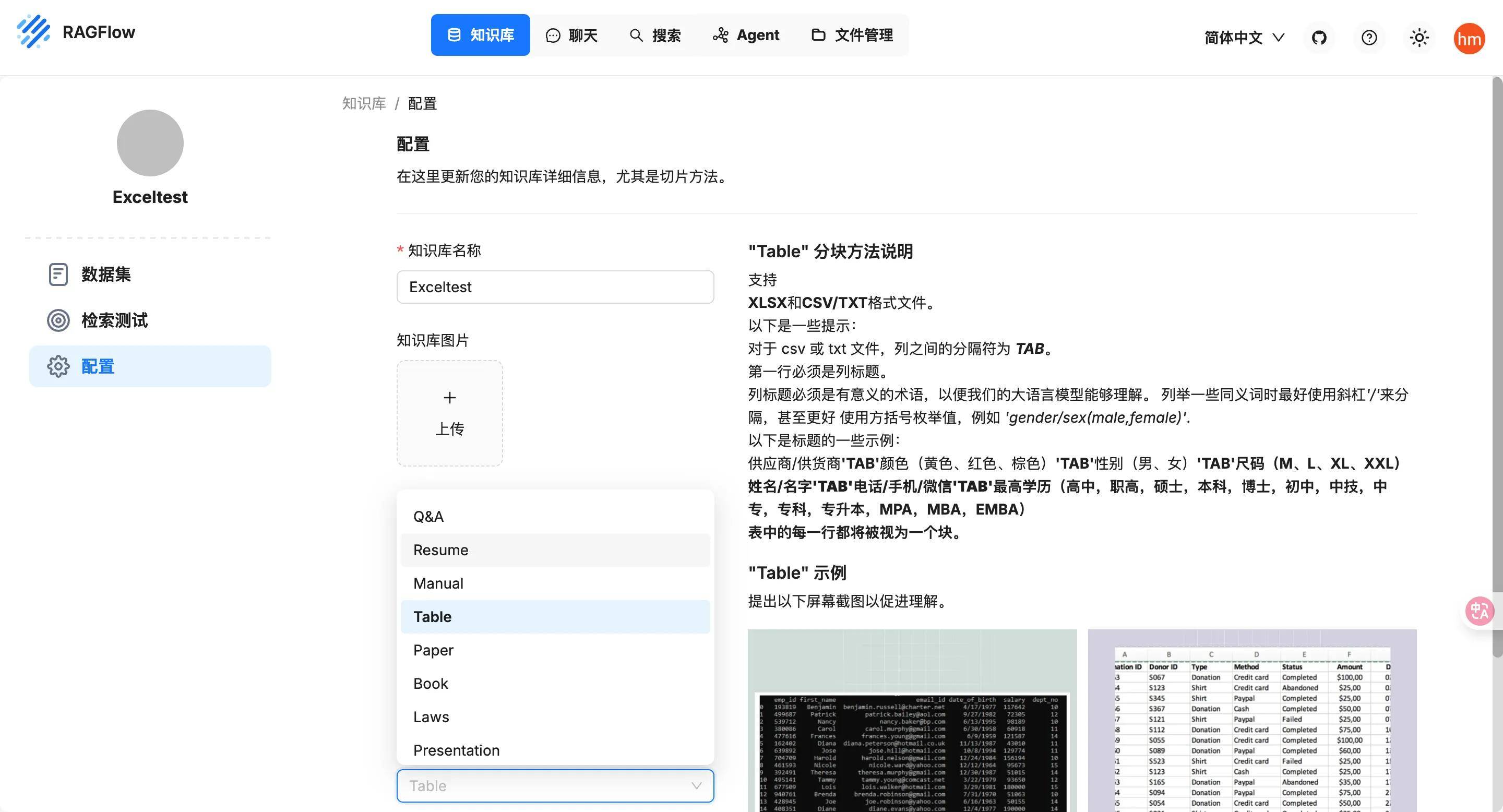Open 文件管理 file management folder icon
This screenshot has width=1503, height=812.
[819, 35]
